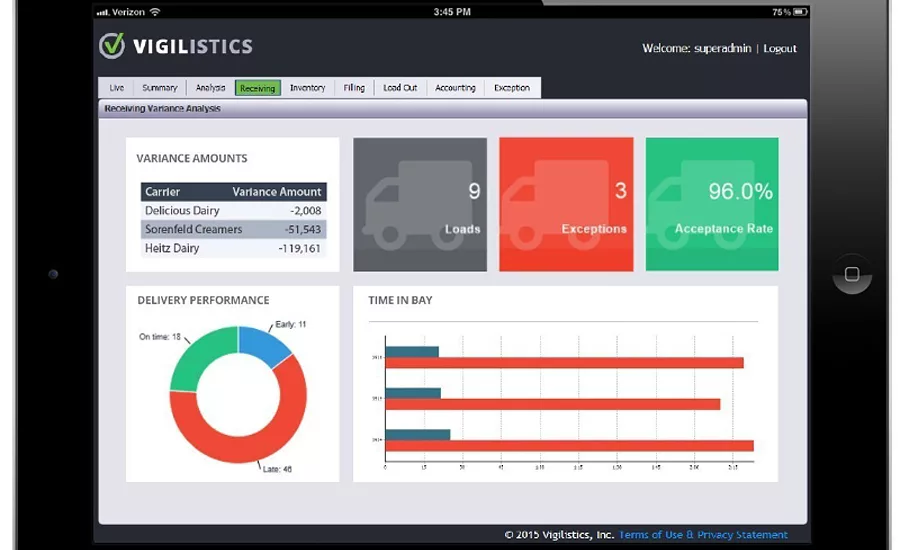
Task: Click the middle dark blue bar in Time in Bay
Action: (x=413, y=393)
